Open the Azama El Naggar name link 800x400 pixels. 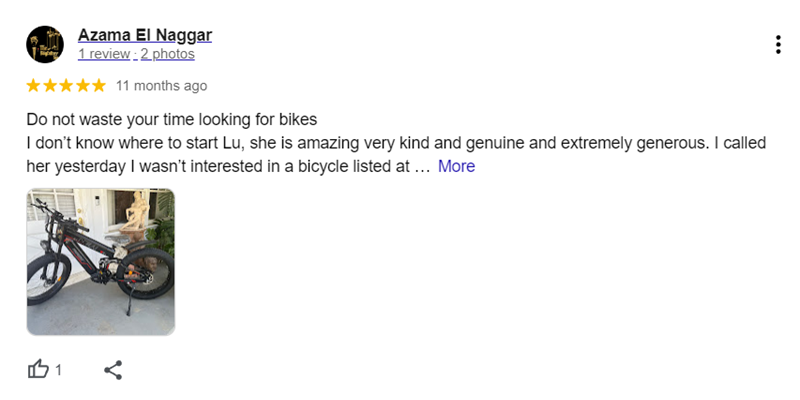[145, 36]
